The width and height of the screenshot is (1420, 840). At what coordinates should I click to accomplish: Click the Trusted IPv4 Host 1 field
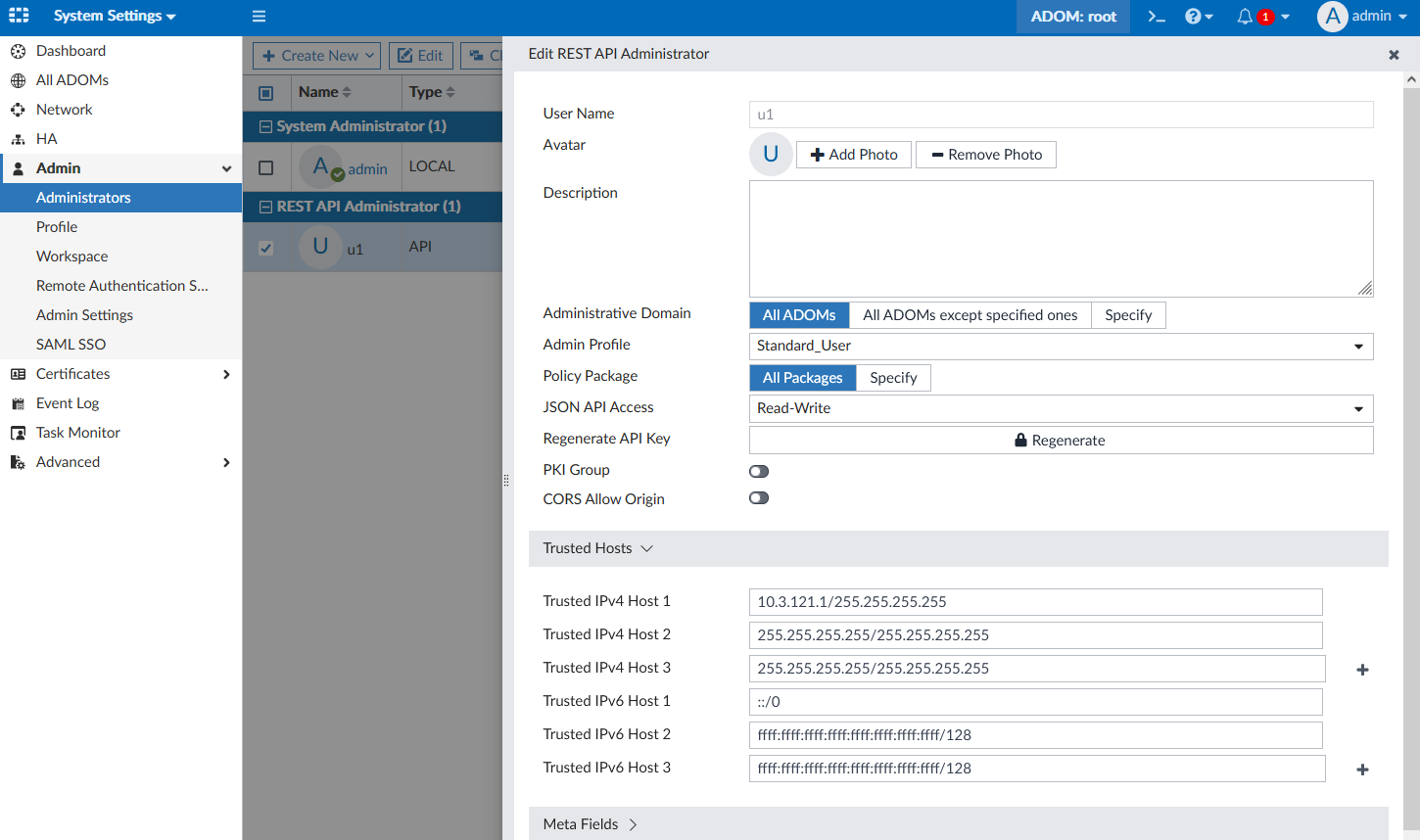(1035, 602)
